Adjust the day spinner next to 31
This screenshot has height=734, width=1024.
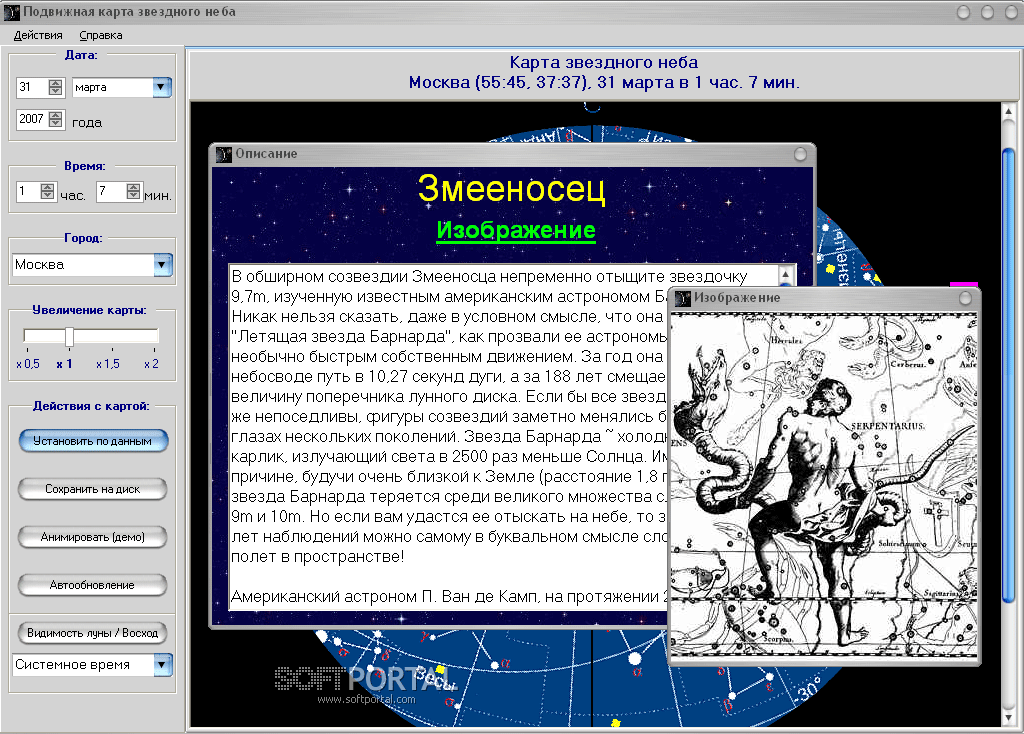click(56, 87)
